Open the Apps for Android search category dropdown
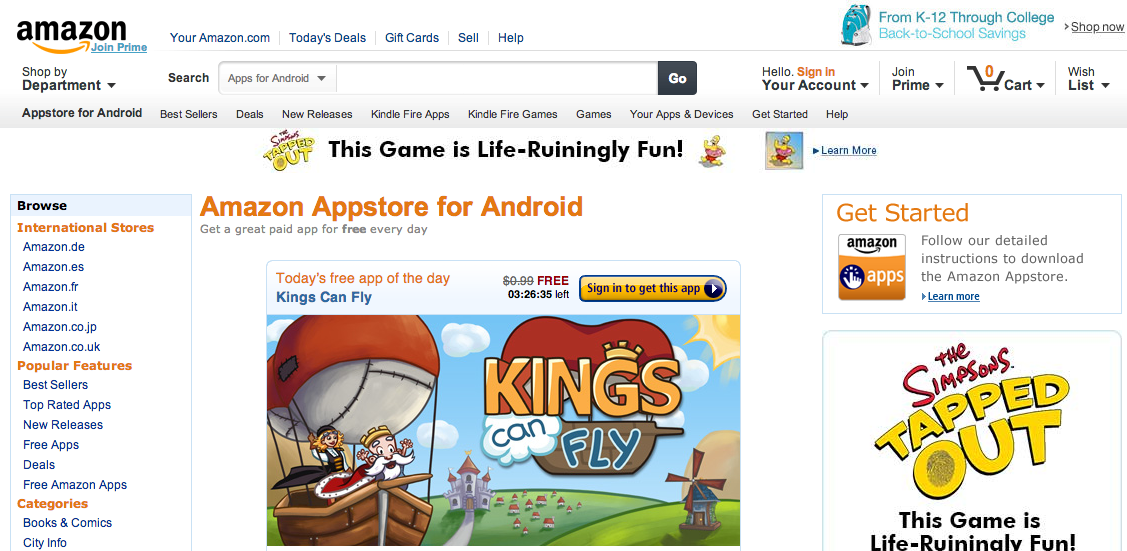Viewport: 1127px width, 551px height. point(277,78)
